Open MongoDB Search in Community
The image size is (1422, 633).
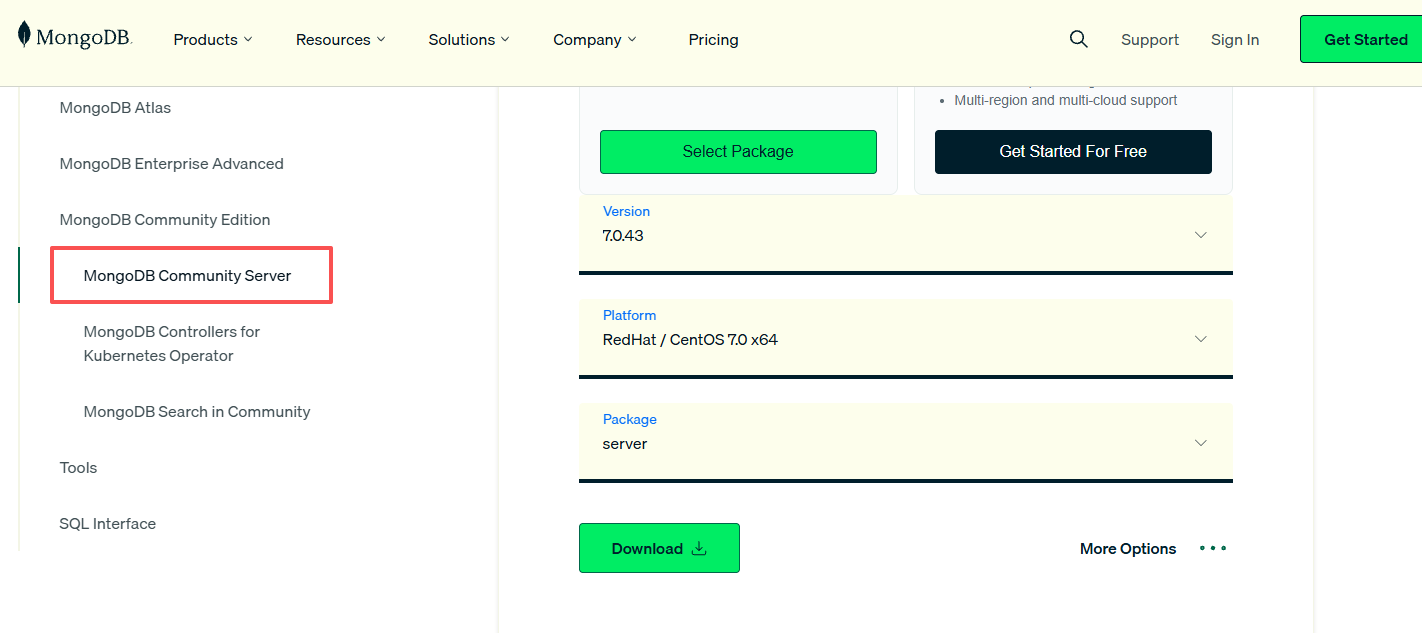click(197, 412)
